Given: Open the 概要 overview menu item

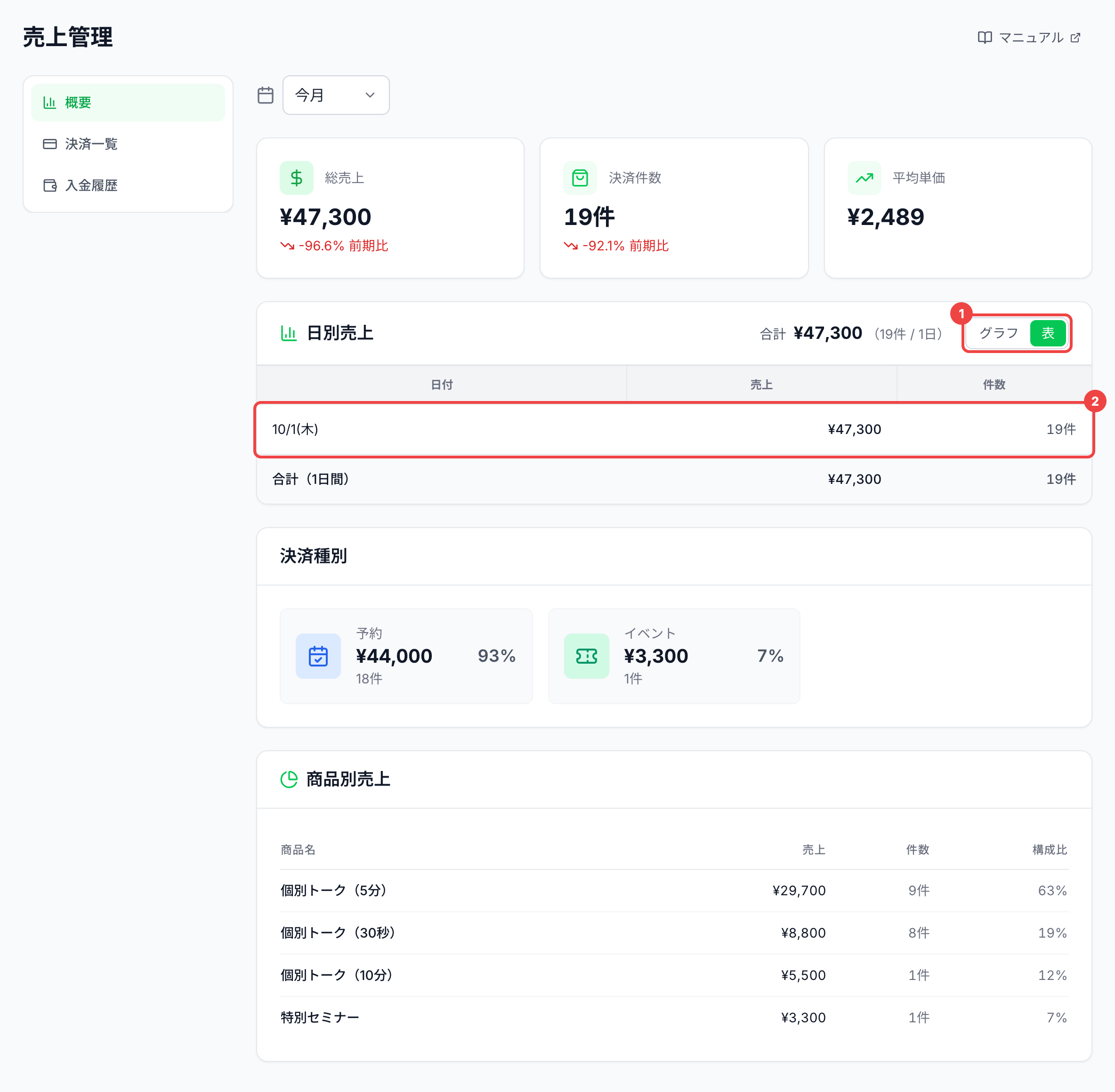Looking at the screenshot, I should coord(128,103).
